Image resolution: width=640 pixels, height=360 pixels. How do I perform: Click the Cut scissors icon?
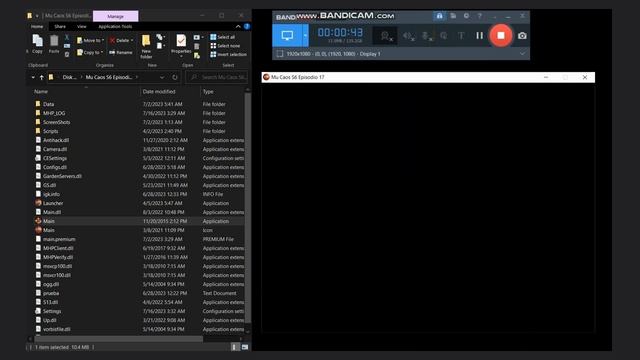click(x=67, y=38)
